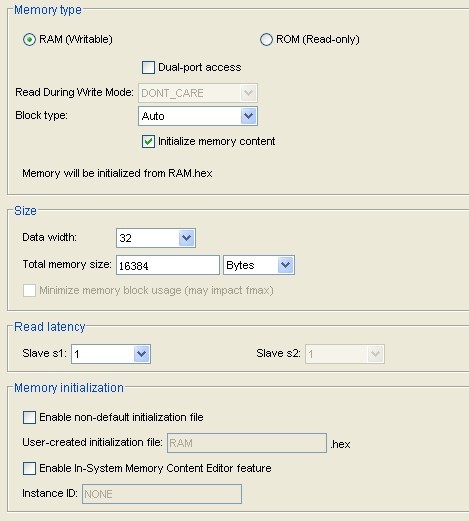
Task: Click the Slave s2 latency dropdown
Action: tap(345, 354)
